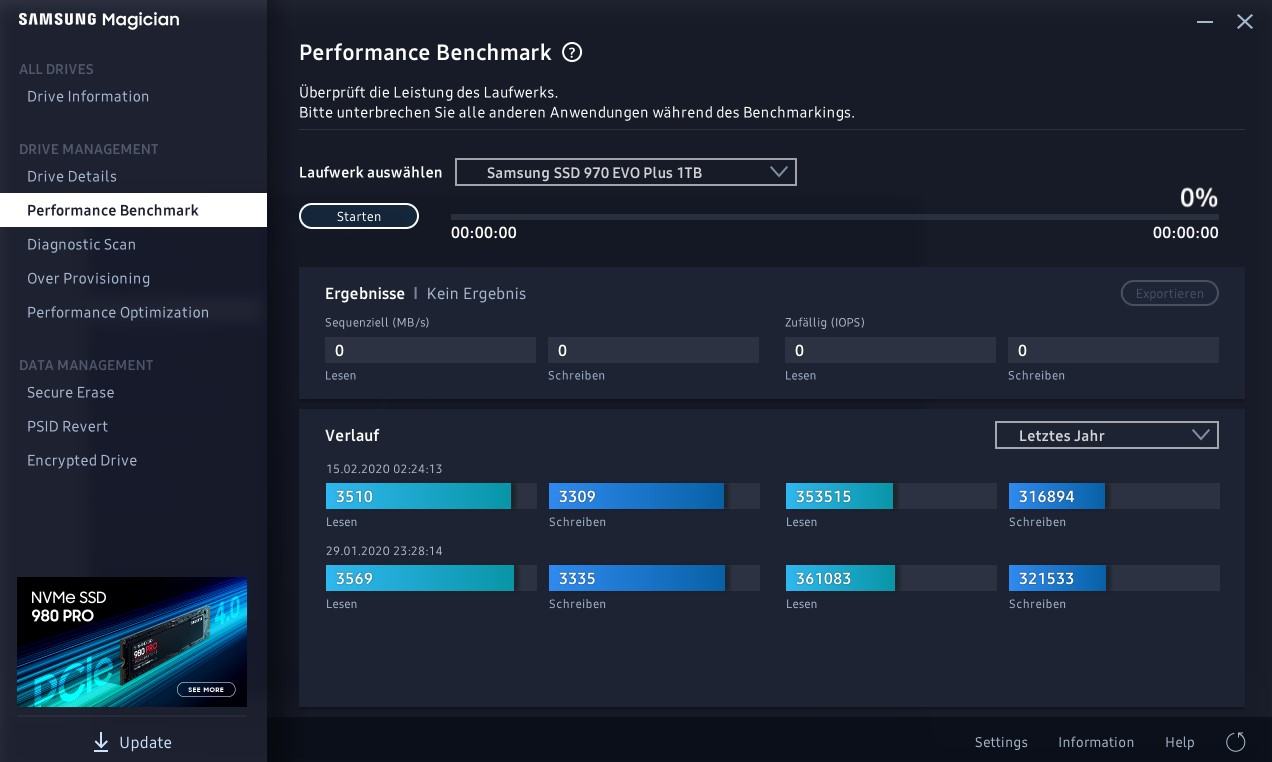Click the random read IOPS result field
This screenshot has height=762, width=1272.
click(x=890, y=350)
